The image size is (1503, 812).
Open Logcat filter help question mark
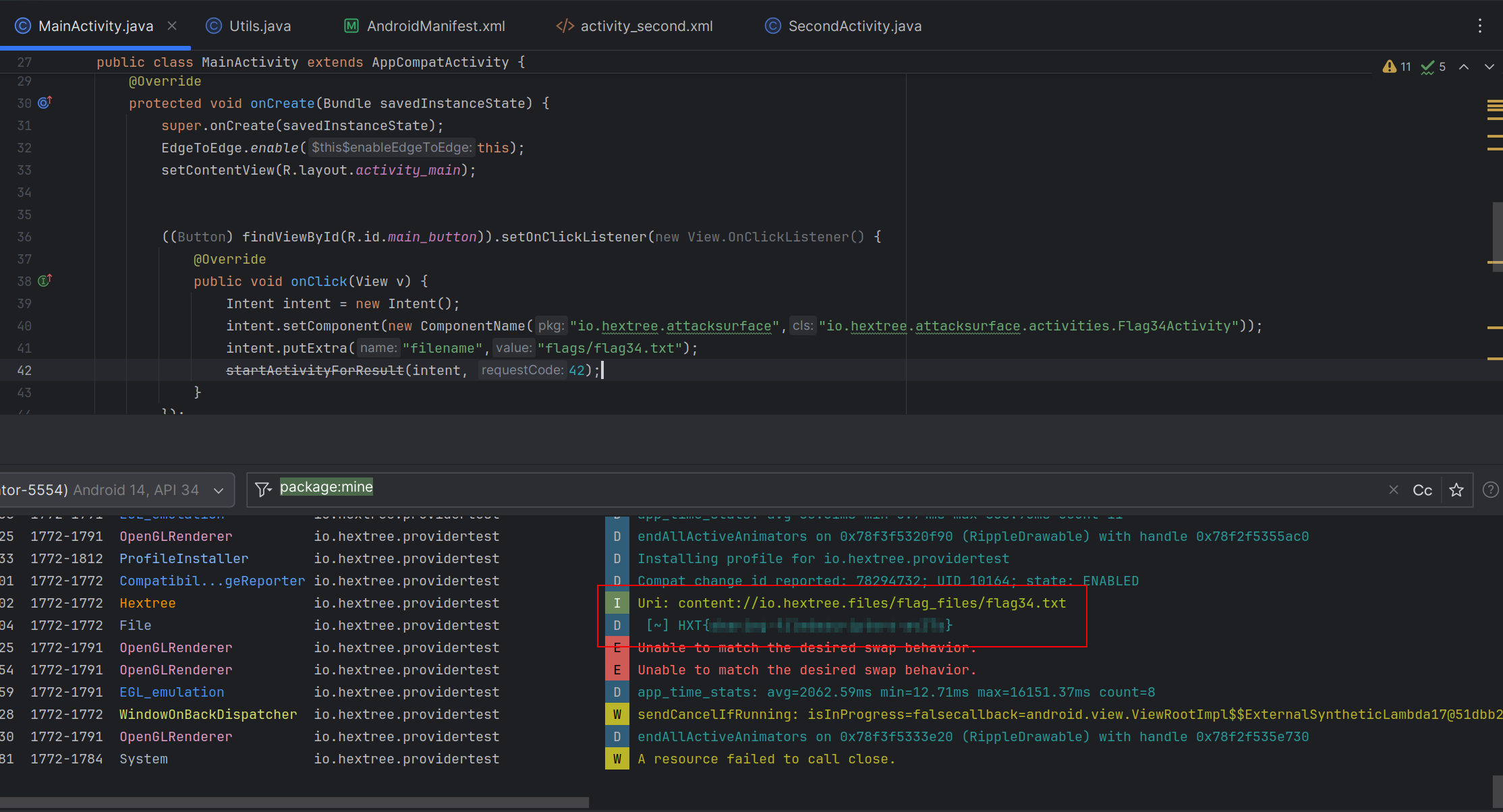[x=1491, y=490]
